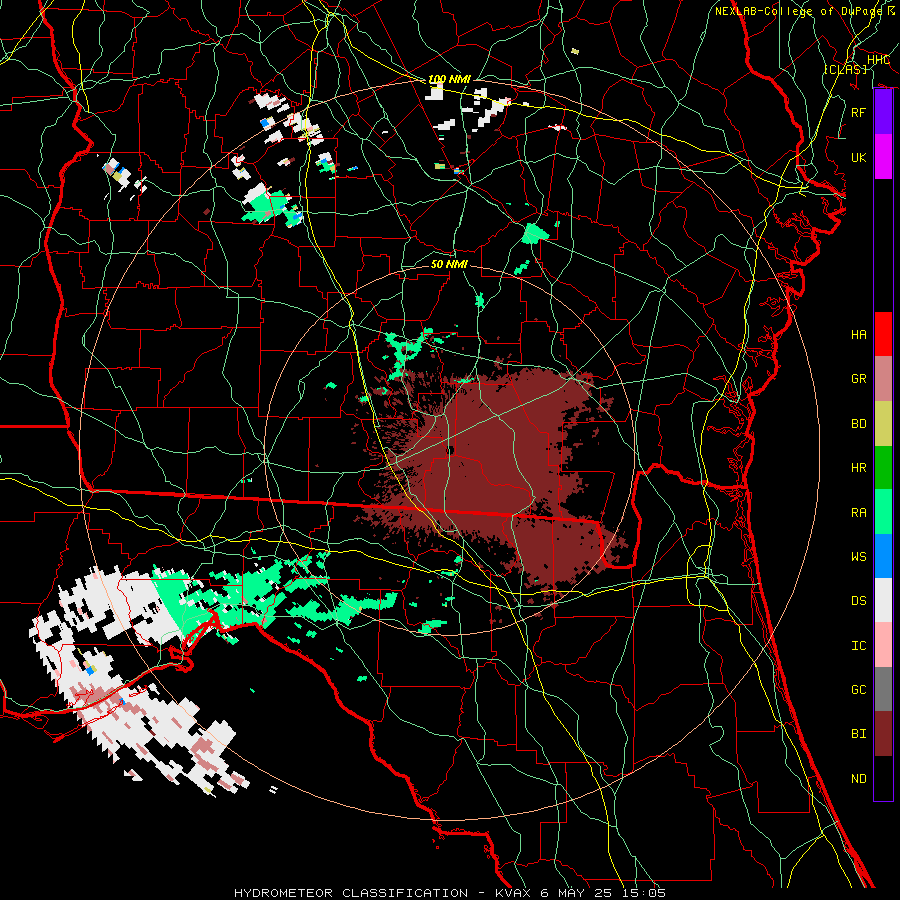Click the DS legend label
The image size is (900, 900).
tap(859, 601)
